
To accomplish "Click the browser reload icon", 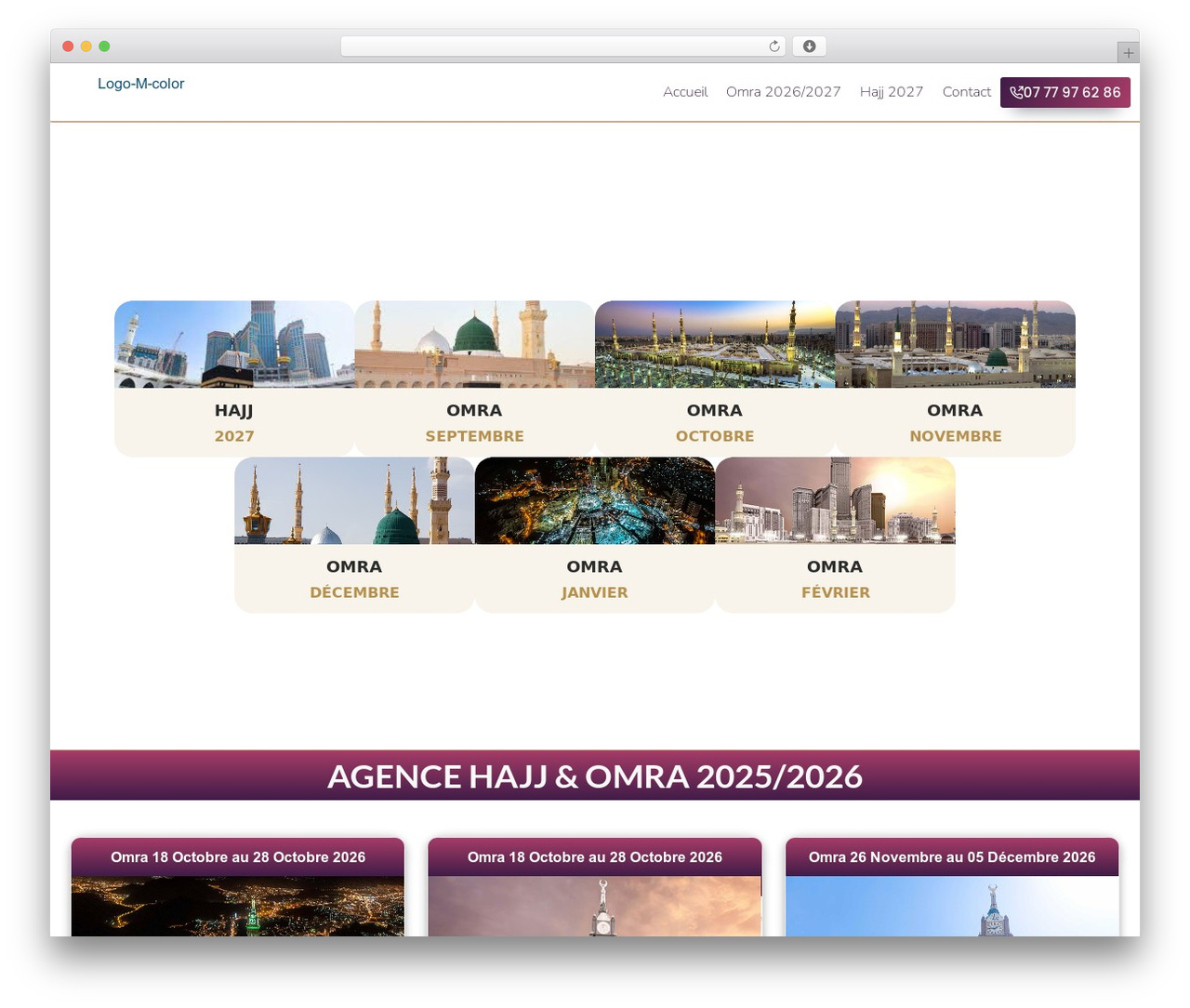I will (x=773, y=46).
